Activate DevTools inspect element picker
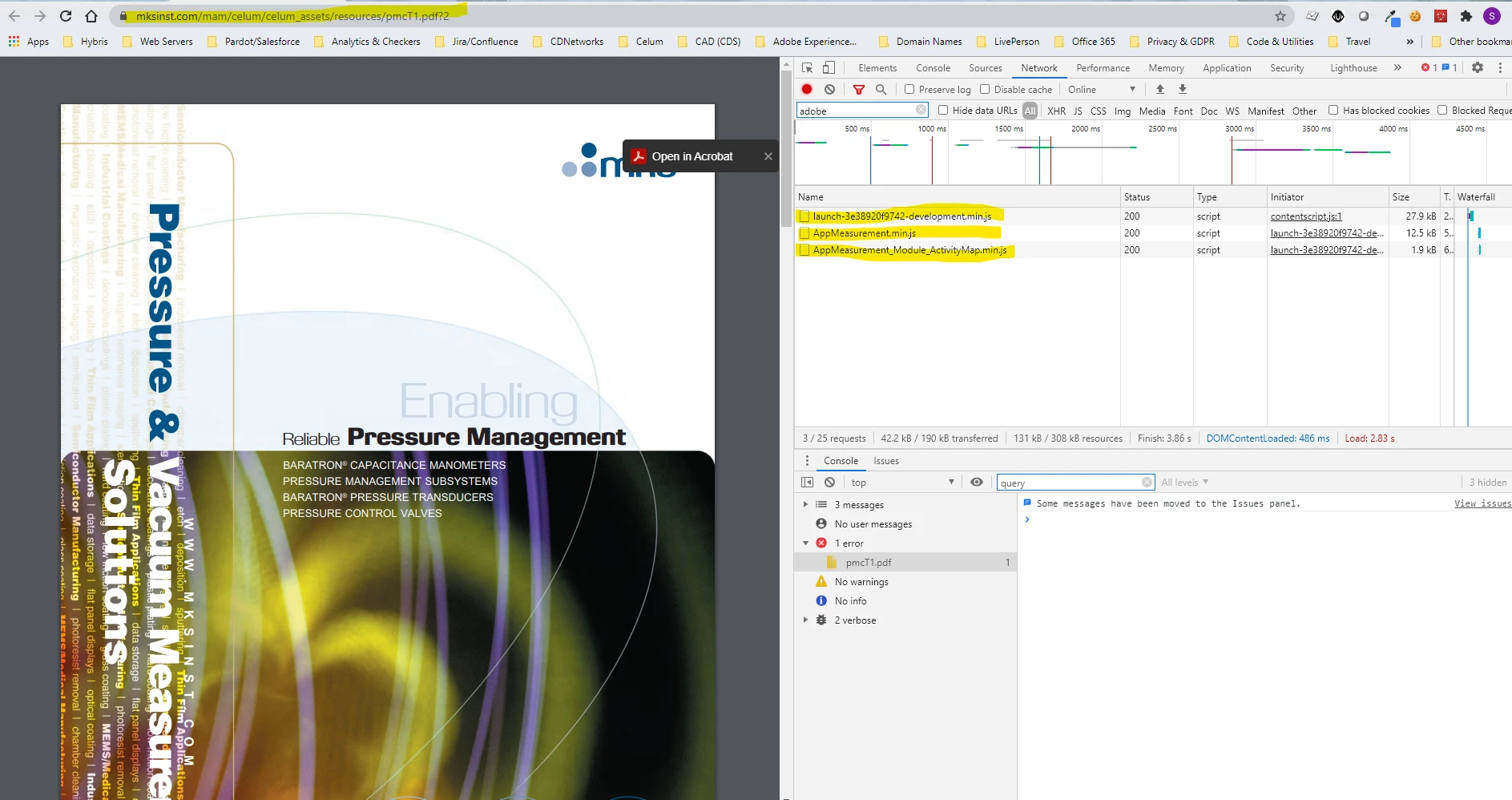The height and width of the screenshot is (800, 1512). coord(807,68)
